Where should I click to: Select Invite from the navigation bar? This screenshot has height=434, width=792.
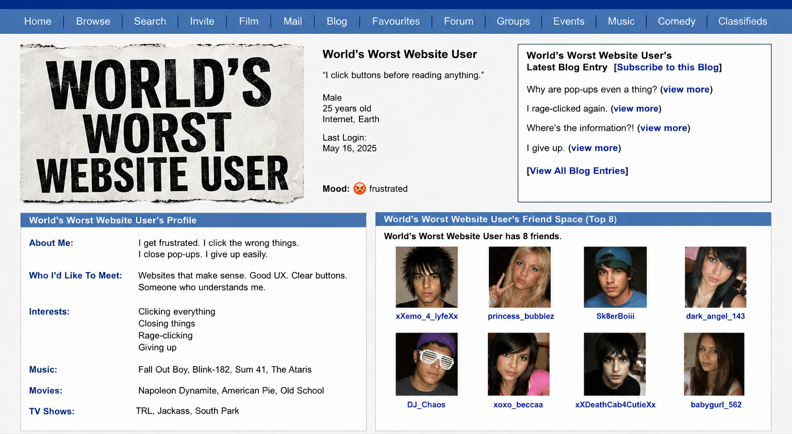[202, 21]
